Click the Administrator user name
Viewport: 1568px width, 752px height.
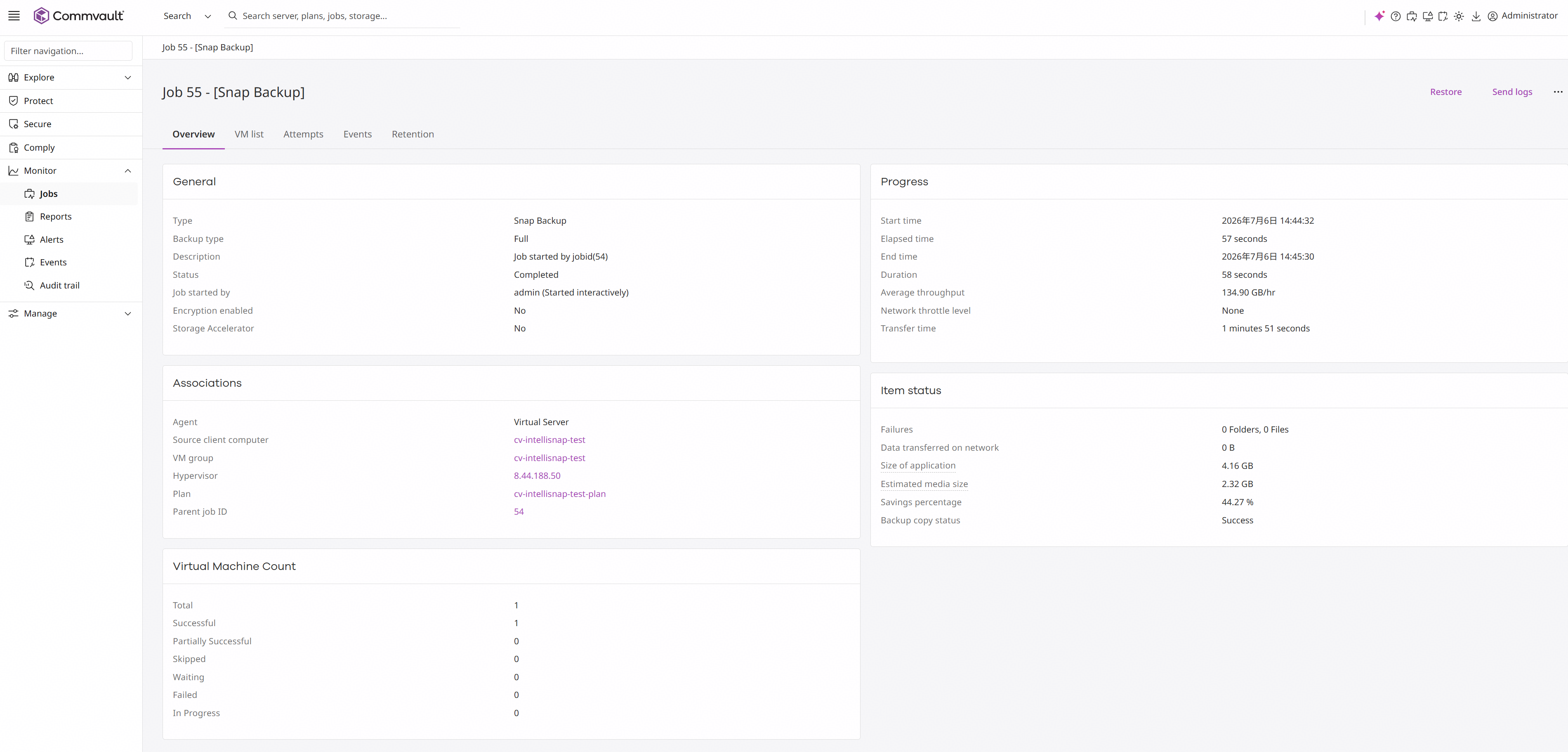coord(1529,16)
